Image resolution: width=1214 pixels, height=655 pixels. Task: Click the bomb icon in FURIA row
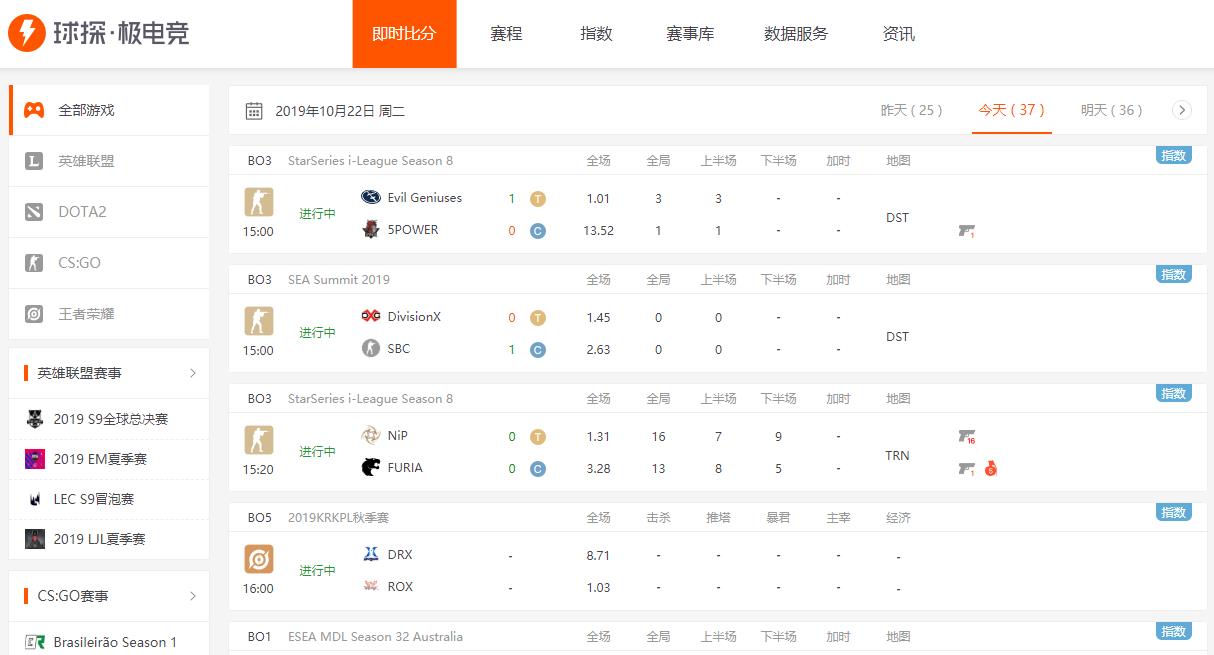(x=991, y=469)
